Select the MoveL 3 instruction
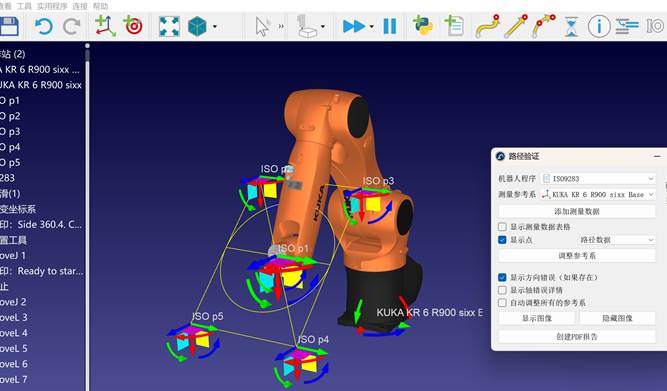Screen dimensions: 667x391 tap(14, 317)
